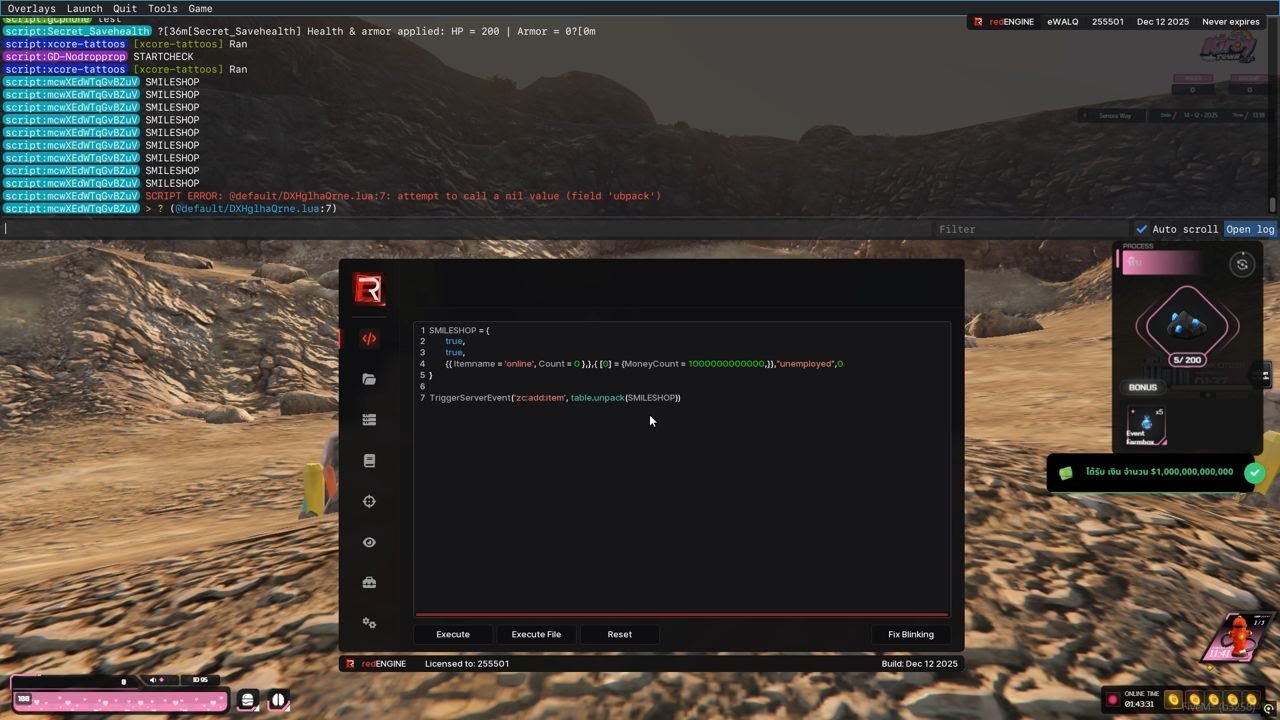Viewport: 1280px width, 720px height.
Task: Click the small collapse handle beside Process panel
Action: coord(1266,376)
